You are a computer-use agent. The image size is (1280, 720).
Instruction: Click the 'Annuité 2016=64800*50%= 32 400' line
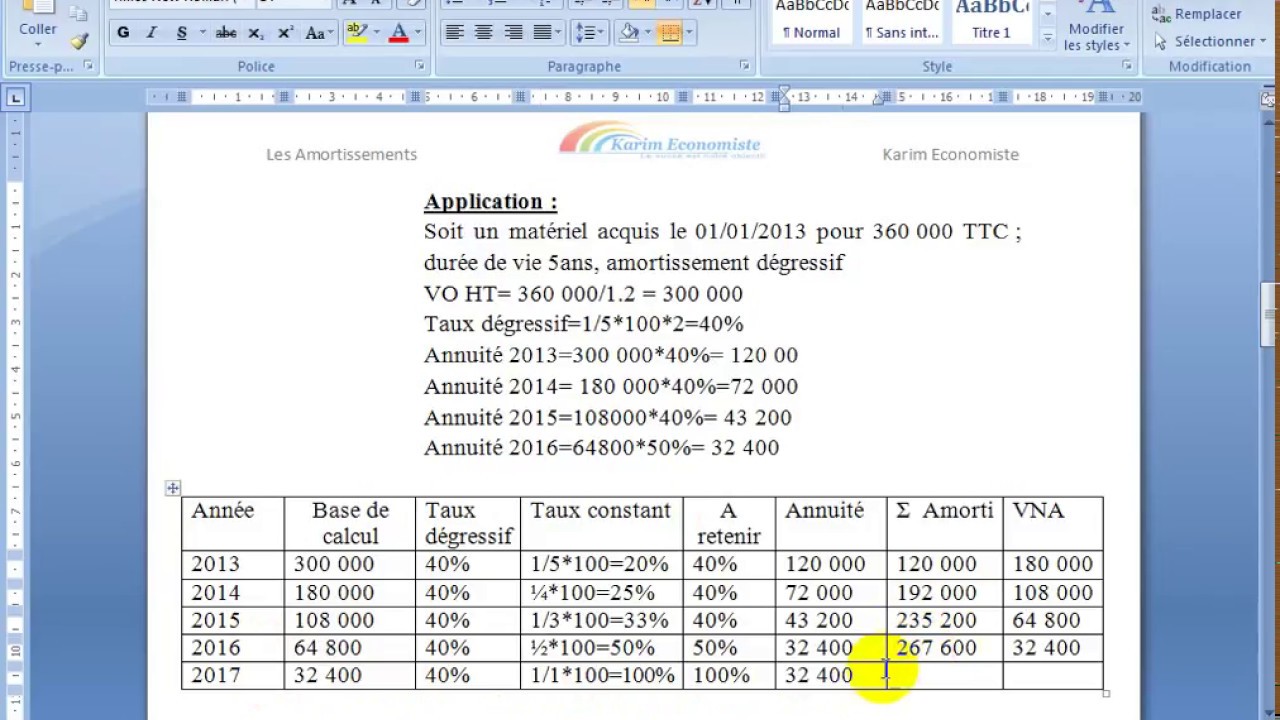coord(601,448)
